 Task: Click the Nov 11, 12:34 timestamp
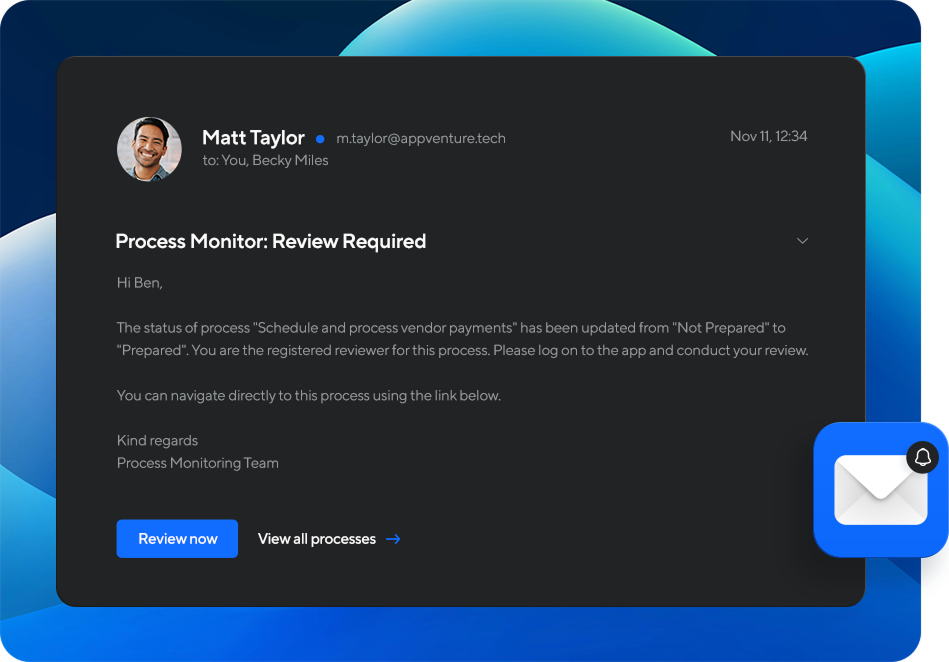[768, 136]
